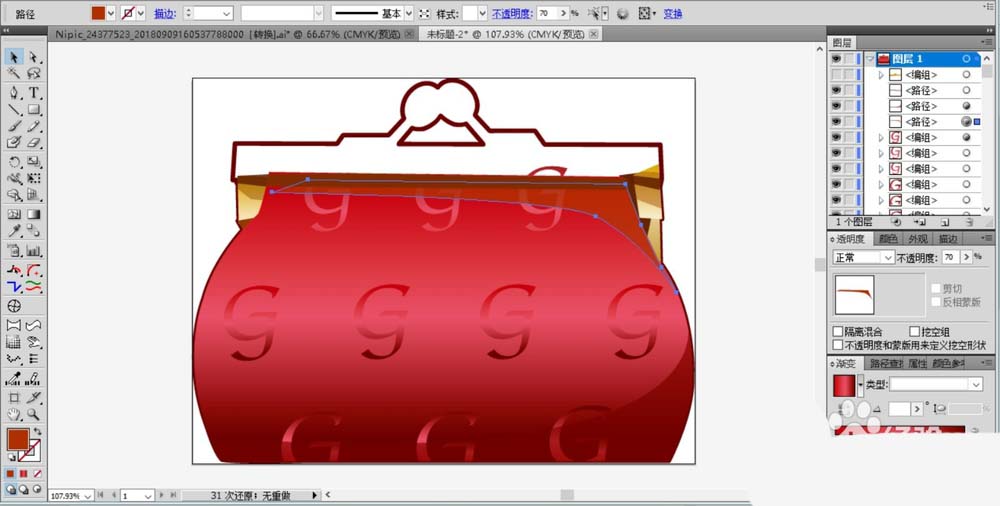This screenshot has height=506, width=1000.
Task: Select the Rectangle tool
Action: tap(33, 109)
